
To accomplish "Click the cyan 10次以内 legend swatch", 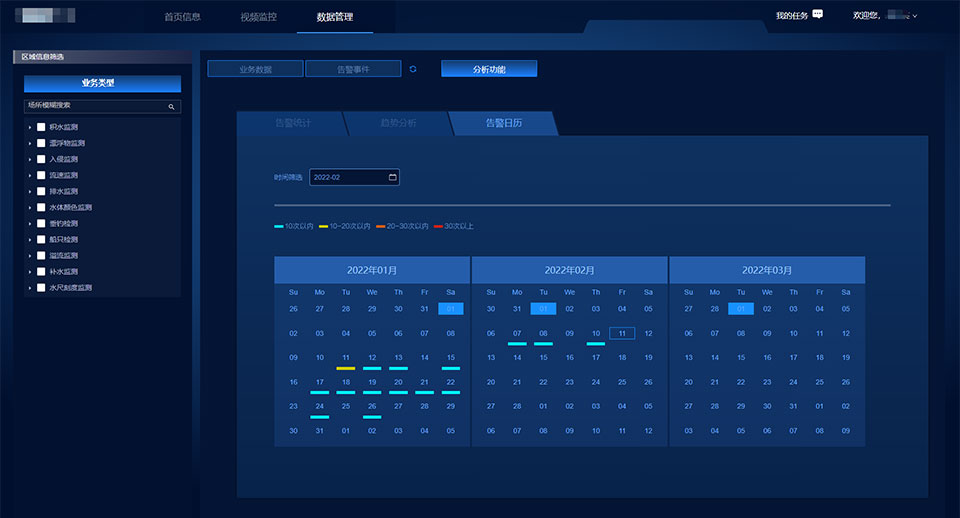I will (x=279, y=227).
